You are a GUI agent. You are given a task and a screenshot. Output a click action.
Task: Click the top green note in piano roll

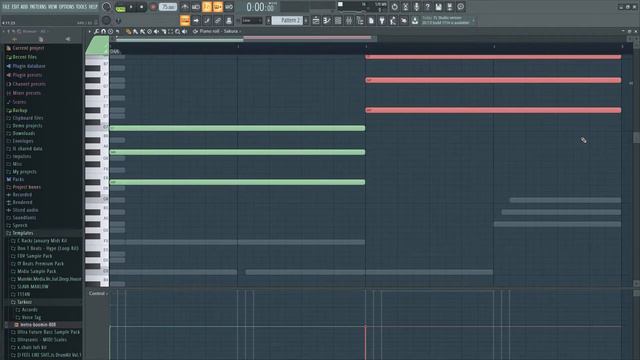click(x=237, y=128)
